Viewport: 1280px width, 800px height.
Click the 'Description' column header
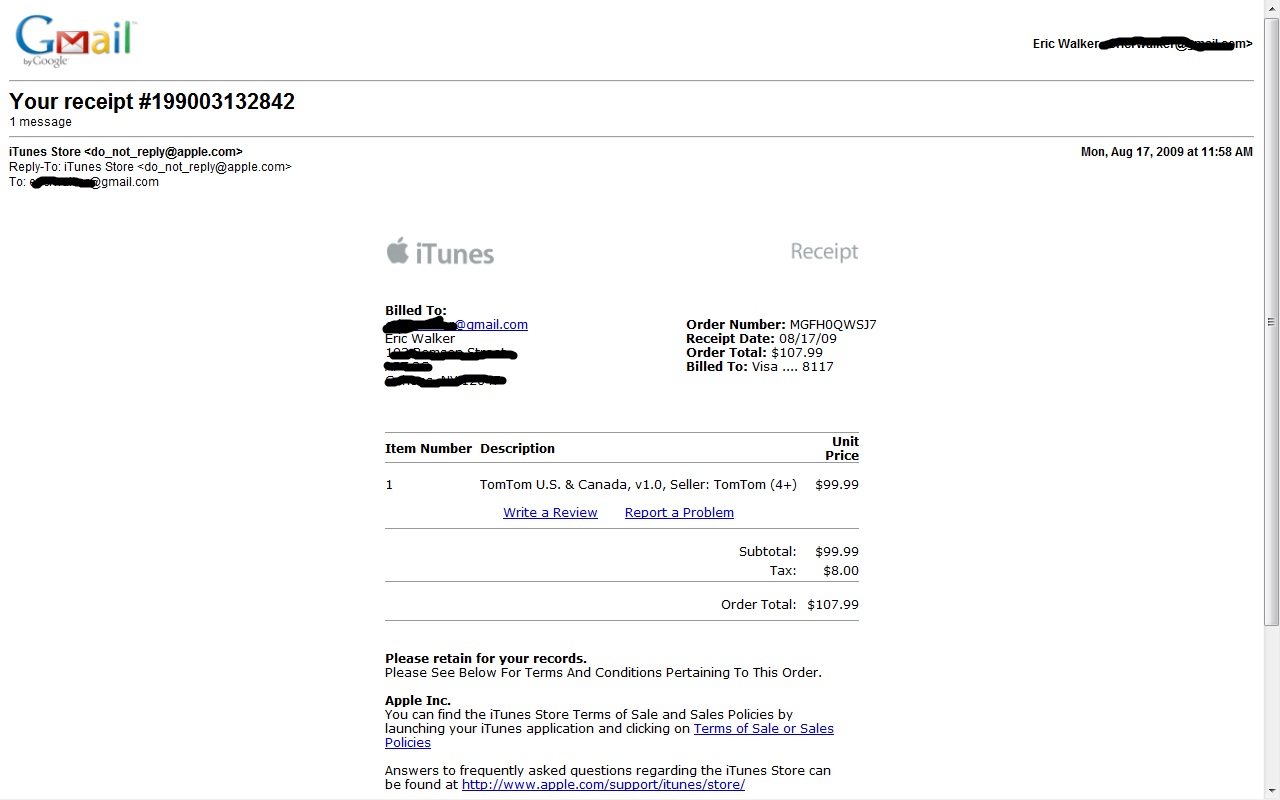517,449
